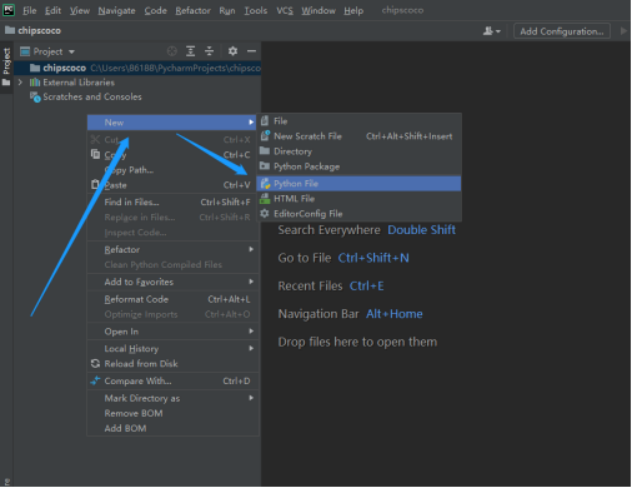
Task: Click the Ctrl+E shortcut text
Action: click(366, 286)
